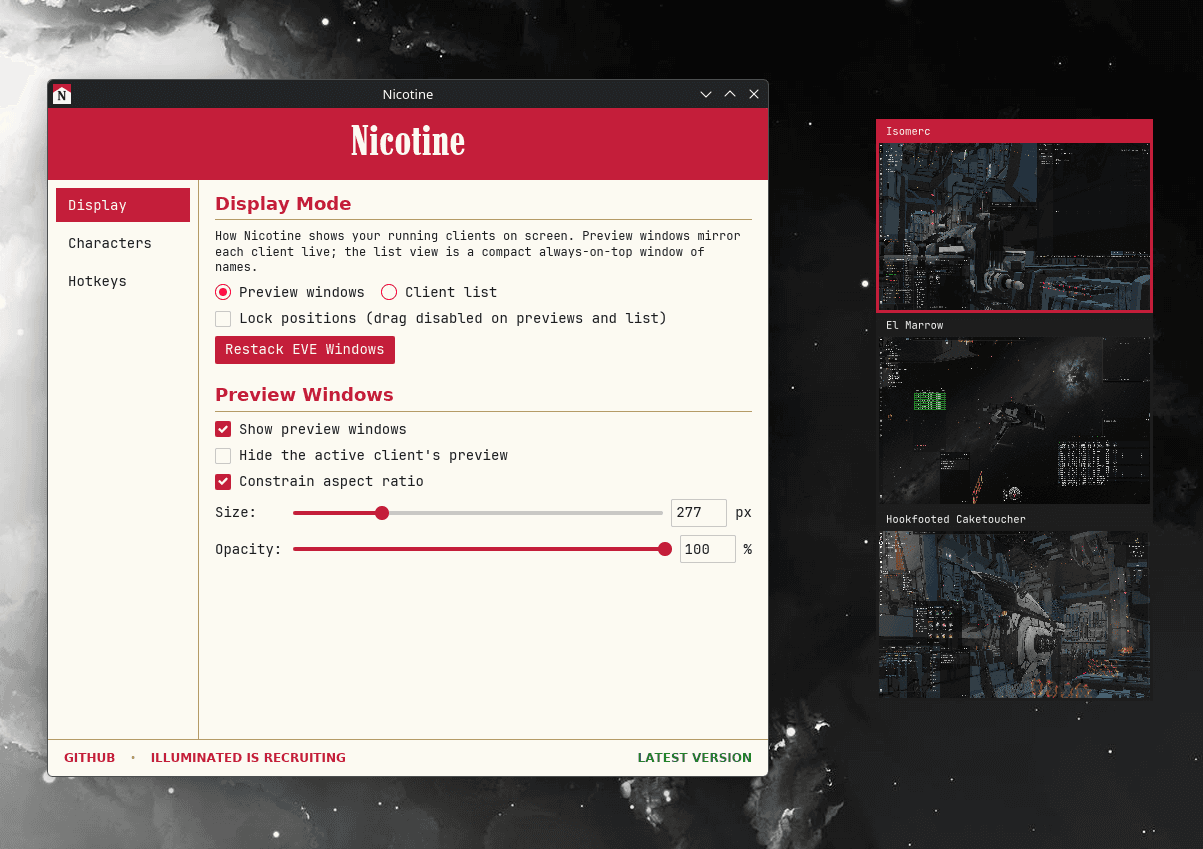Uncheck Show preview windows
Viewport: 1203px width, 849px height.
[x=223, y=429]
